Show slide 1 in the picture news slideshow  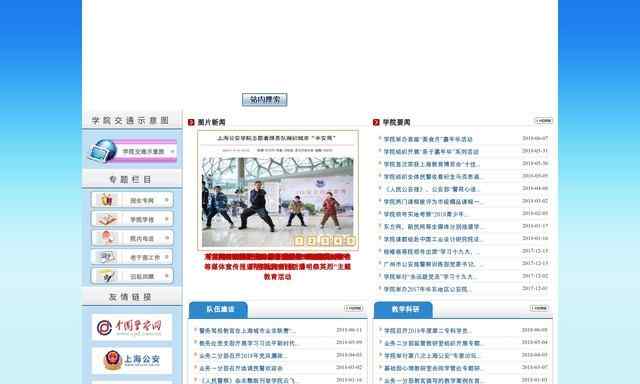click(x=299, y=241)
